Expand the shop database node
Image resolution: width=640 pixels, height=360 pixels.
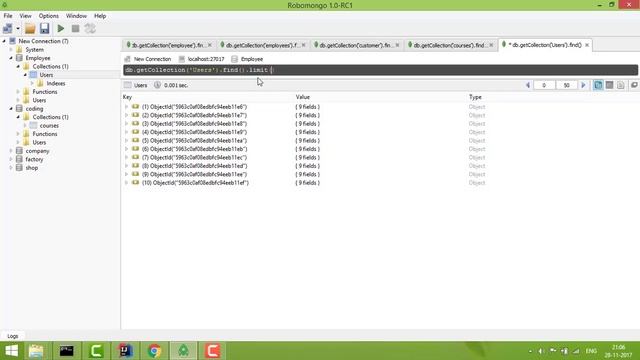(x=11, y=168)
